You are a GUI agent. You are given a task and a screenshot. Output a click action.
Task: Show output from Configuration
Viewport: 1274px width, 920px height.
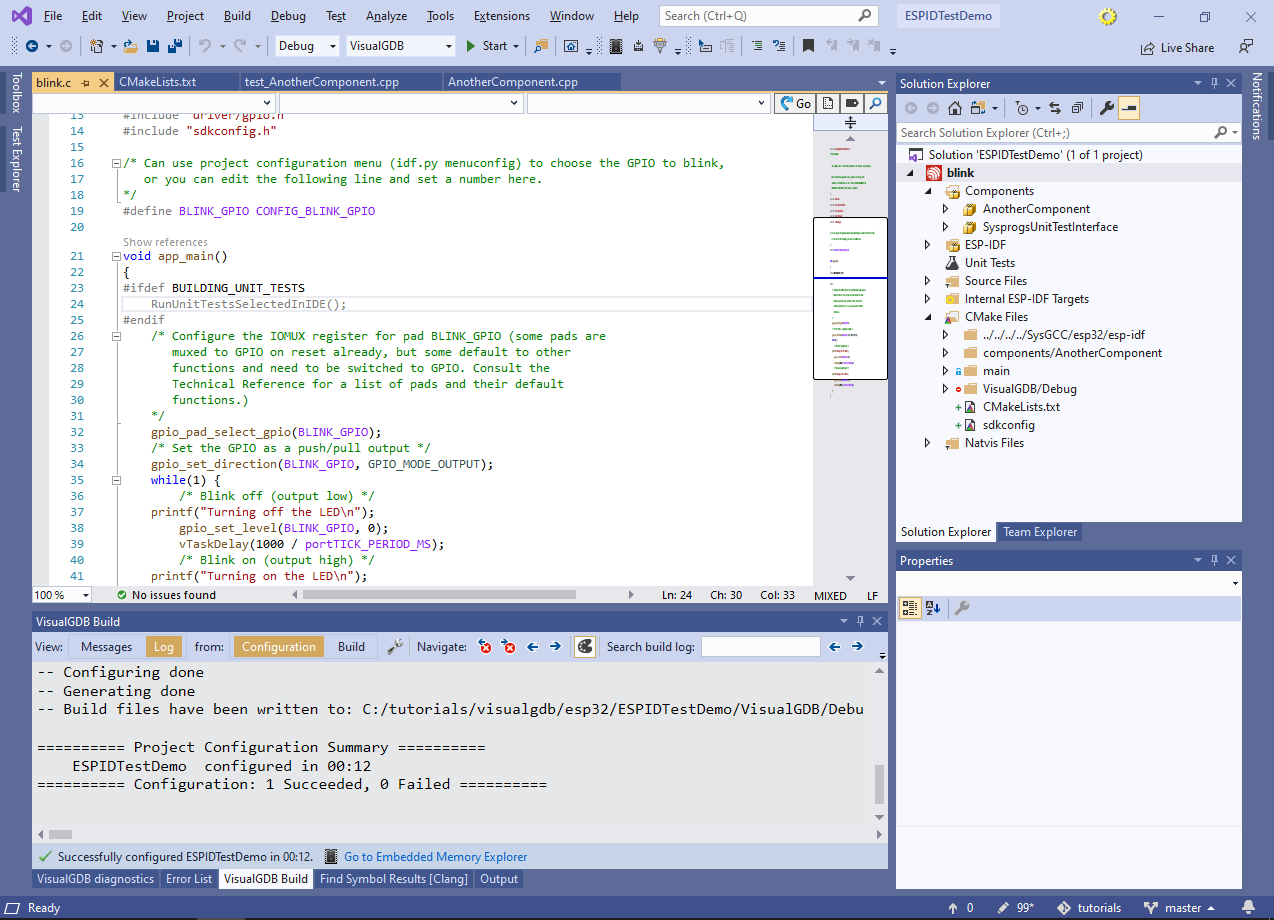tap(278, 647)
